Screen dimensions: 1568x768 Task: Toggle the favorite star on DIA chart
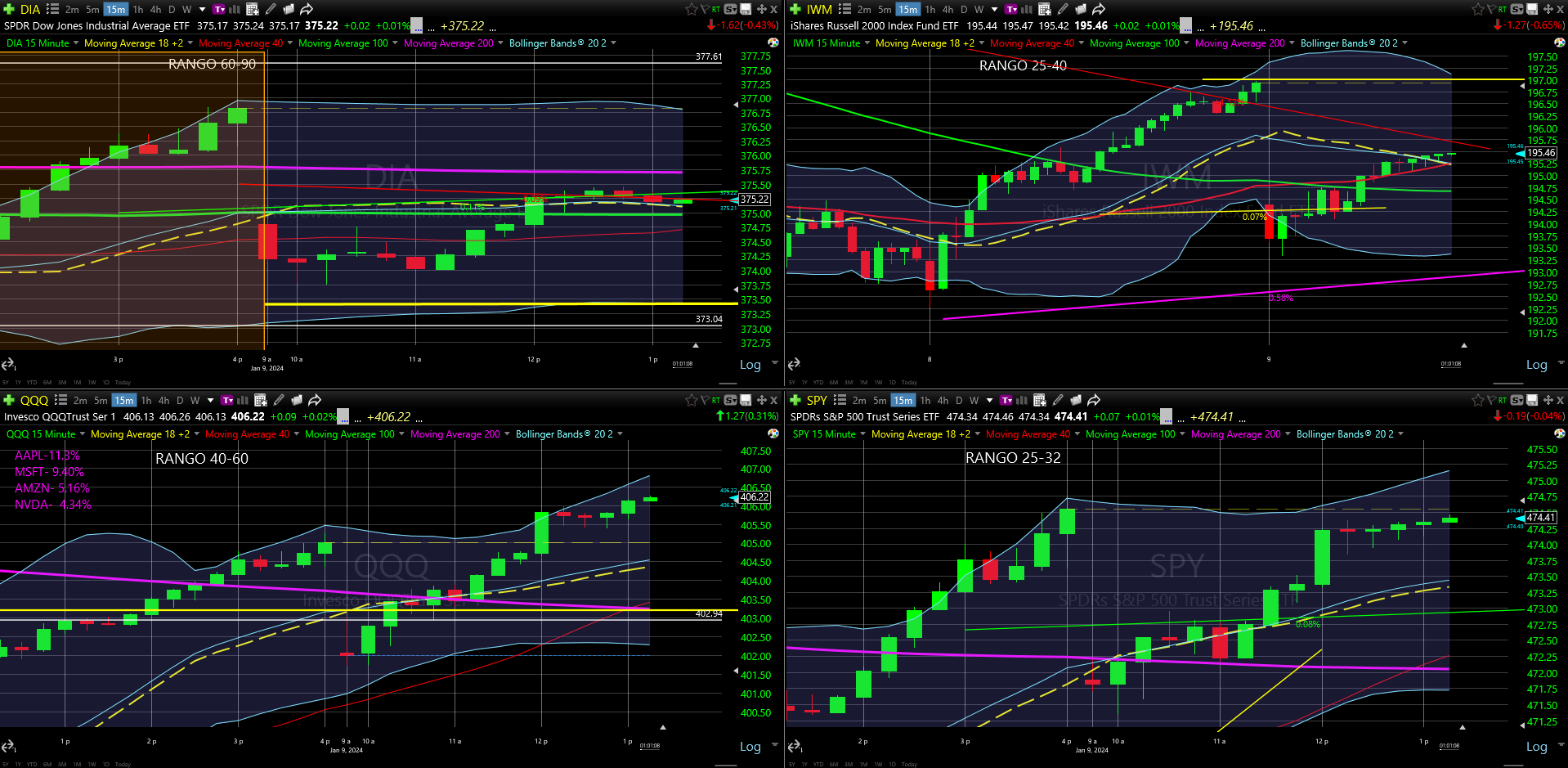click(691, 9)
